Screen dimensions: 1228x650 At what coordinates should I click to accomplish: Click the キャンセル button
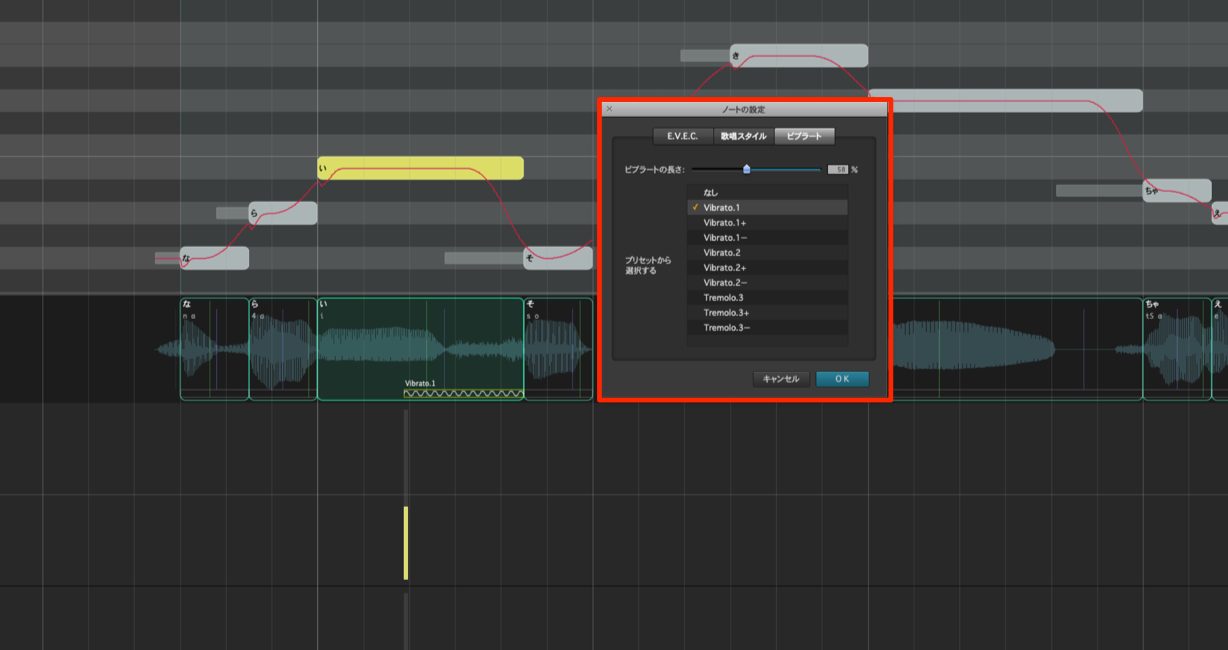[x=781, y=379]
